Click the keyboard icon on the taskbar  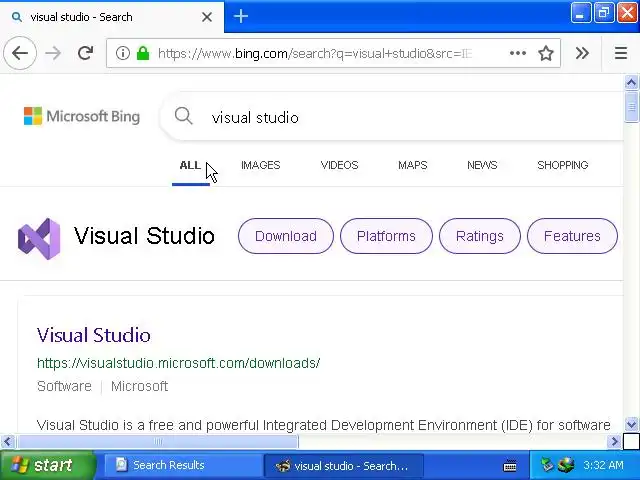coord(510,465)
